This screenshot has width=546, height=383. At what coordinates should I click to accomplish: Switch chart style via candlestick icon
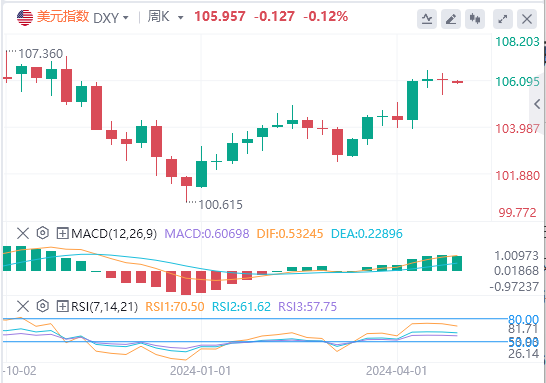475,19
